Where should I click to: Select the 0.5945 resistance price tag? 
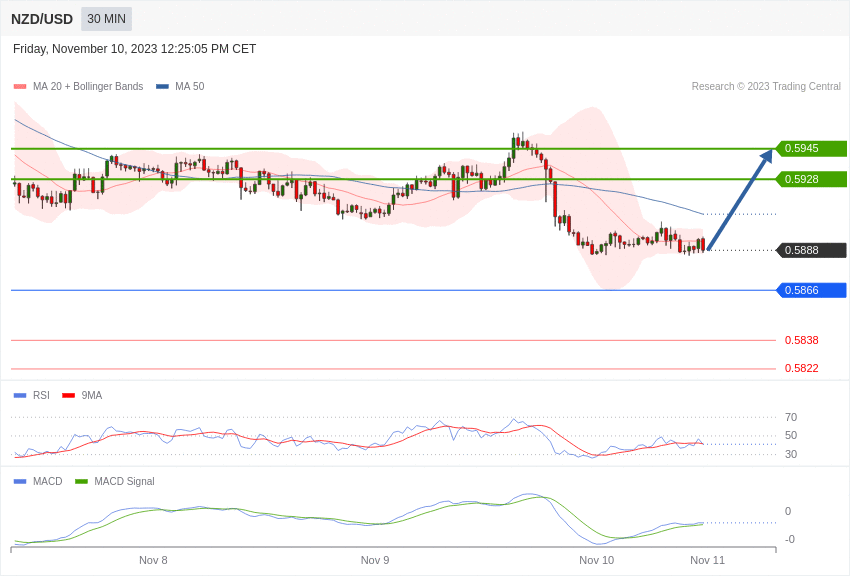pos(811,148)
